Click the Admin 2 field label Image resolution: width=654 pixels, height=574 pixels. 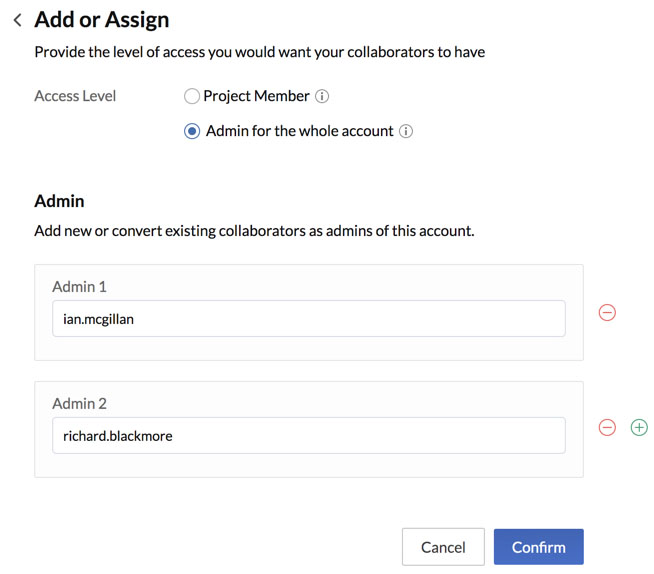[x=79, y=404]
